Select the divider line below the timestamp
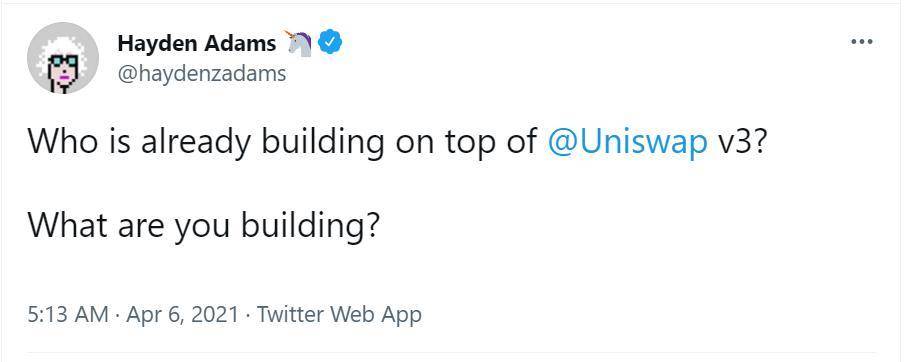The width and height of the screenshot is (911, 362). 451,352
